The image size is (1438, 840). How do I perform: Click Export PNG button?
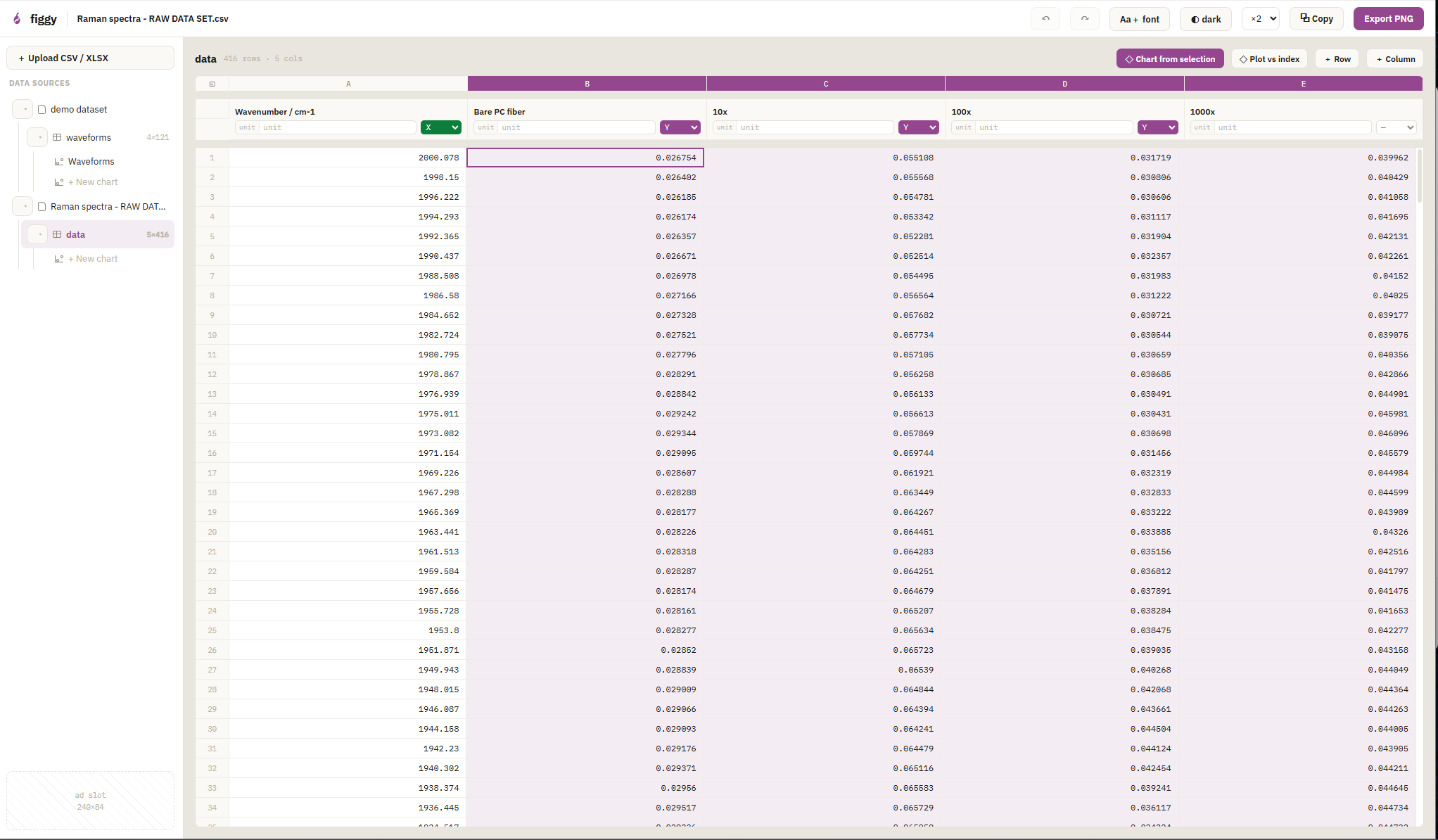pos(1388,19)
